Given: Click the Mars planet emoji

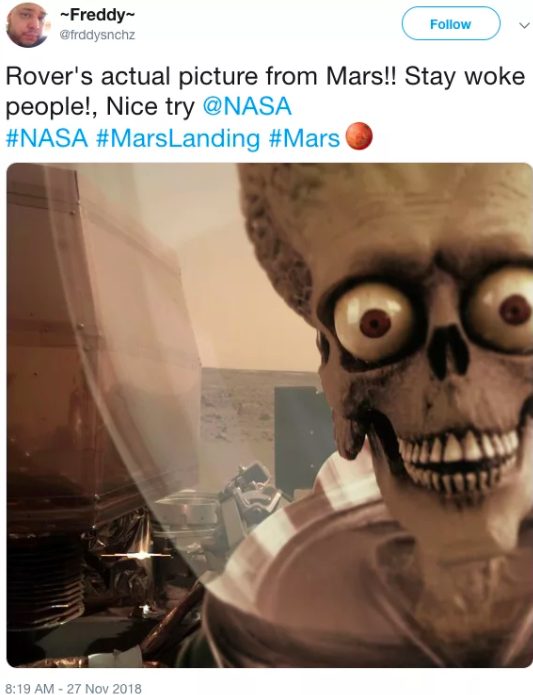Looking at the screenshot, I should [x=358, y=136].
